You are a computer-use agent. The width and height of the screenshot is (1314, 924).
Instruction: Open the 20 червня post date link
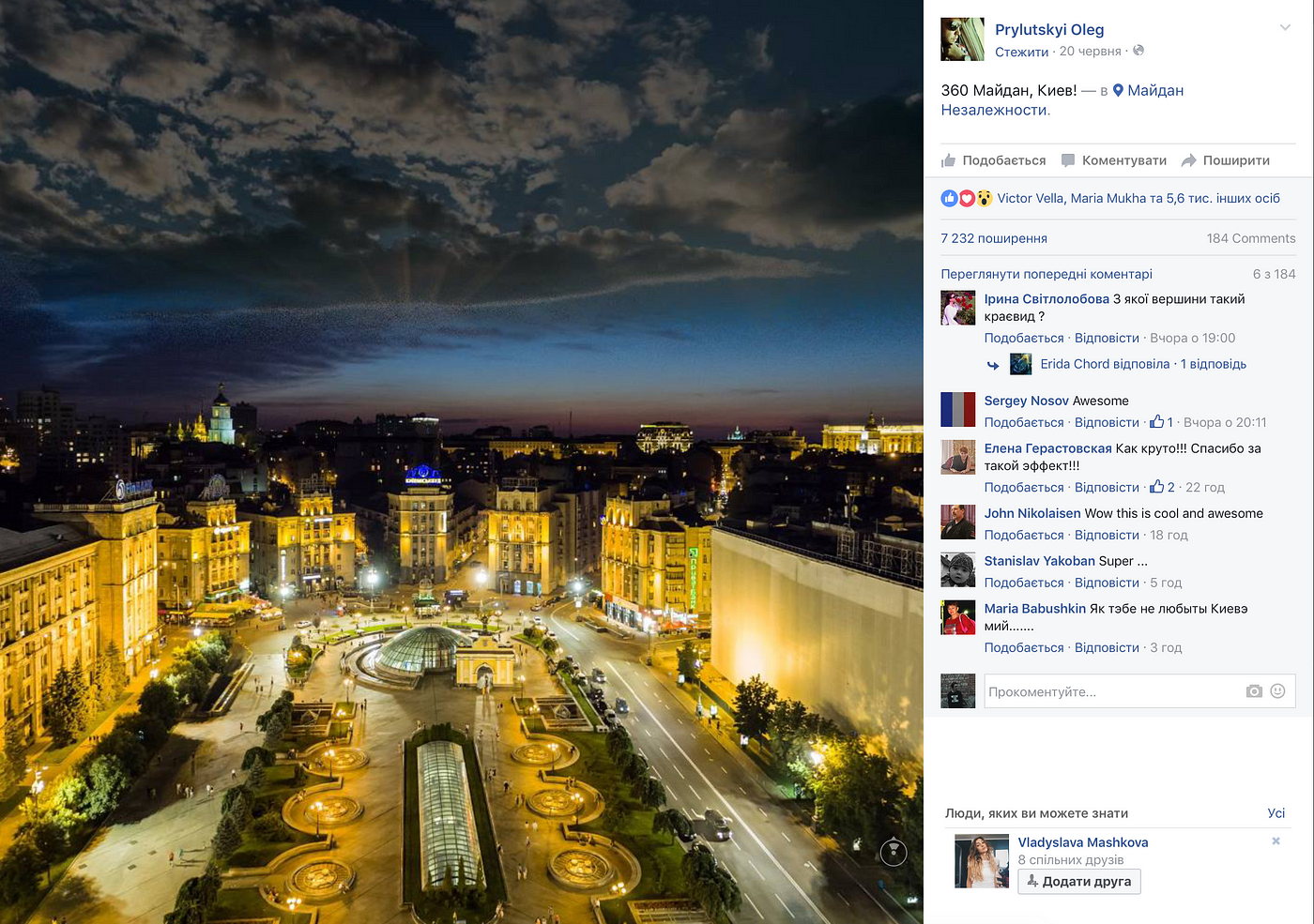click(x=1091, y=52)
